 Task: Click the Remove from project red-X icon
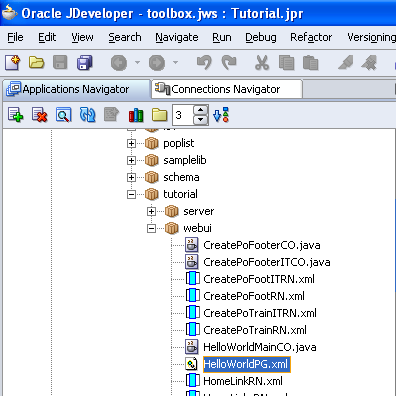[x=39, y=115]
